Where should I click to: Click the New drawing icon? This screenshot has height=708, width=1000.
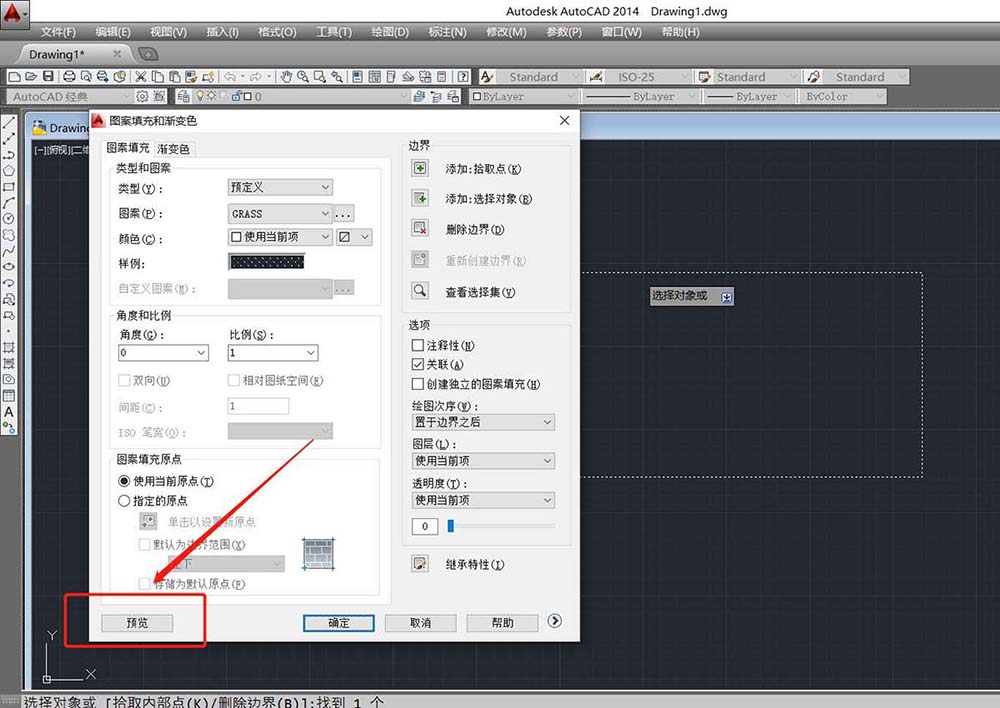coord(14,77)
